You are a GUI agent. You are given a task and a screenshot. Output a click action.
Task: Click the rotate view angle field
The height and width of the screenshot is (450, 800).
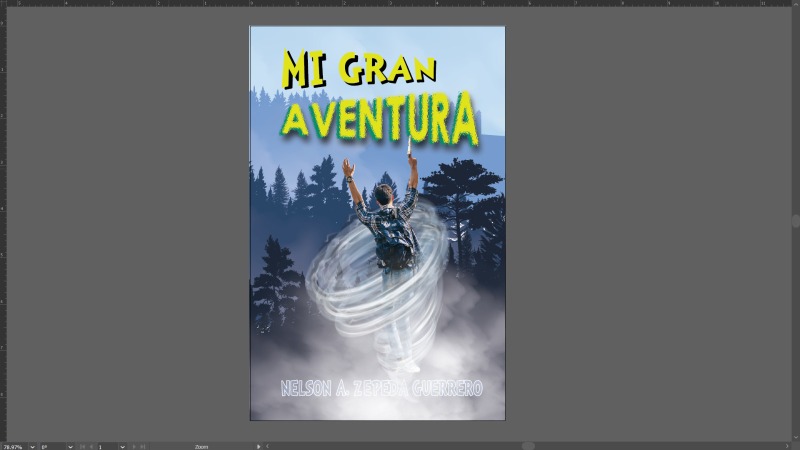[50, 446]
